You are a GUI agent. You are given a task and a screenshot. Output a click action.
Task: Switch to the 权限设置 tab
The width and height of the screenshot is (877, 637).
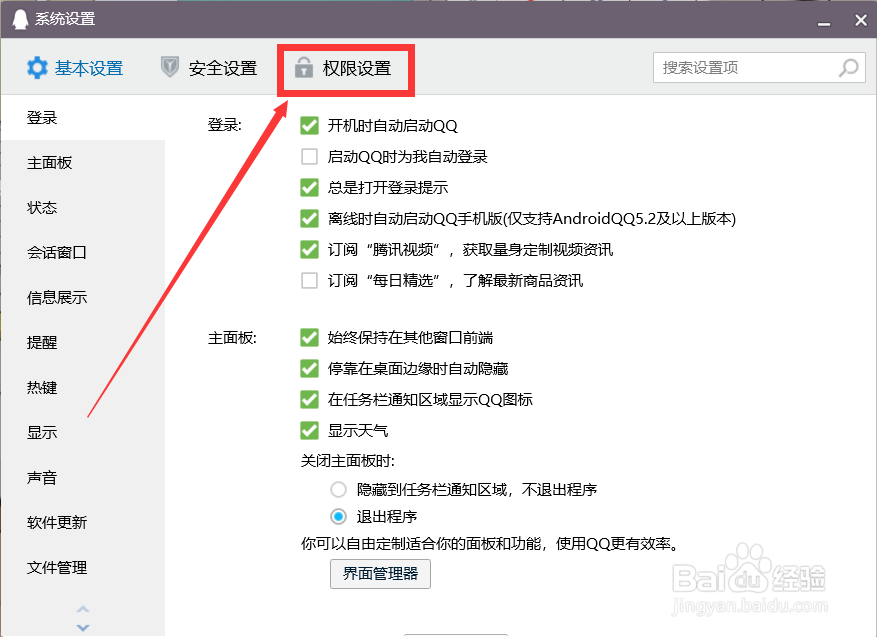point(343,68)
